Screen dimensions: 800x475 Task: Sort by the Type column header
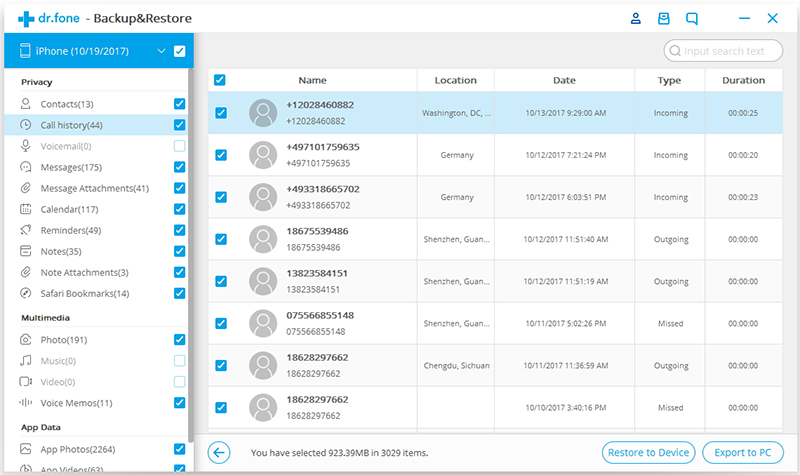coord(669,80)
